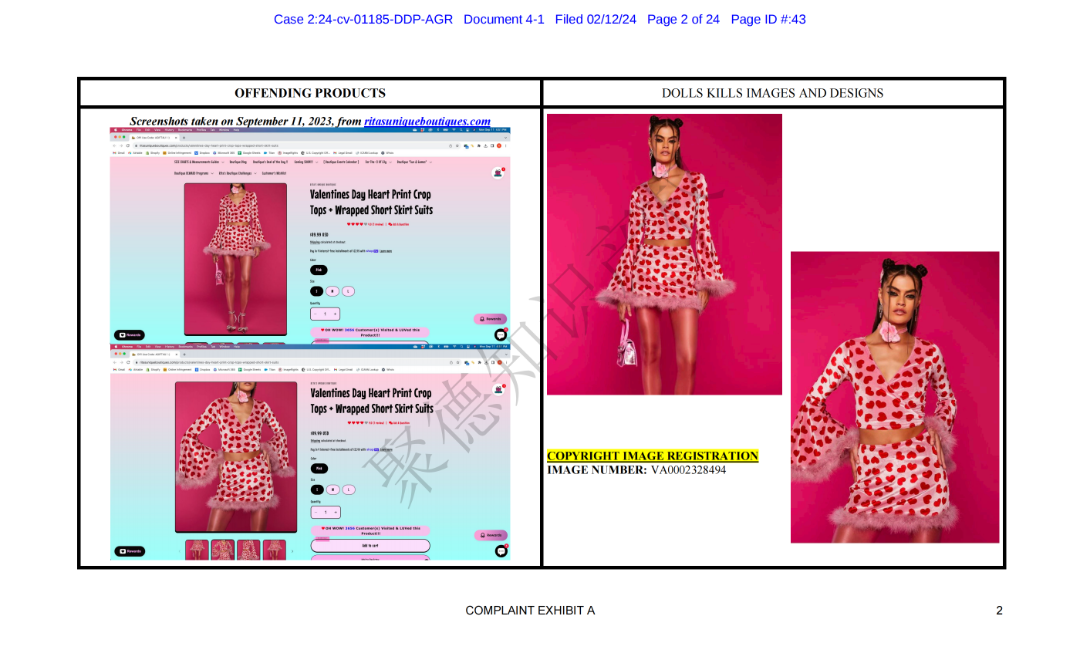Increase quantity with plus in lower screenshot
The width and height of the screenshot is (1080, 655).
(x=335, y=512)
